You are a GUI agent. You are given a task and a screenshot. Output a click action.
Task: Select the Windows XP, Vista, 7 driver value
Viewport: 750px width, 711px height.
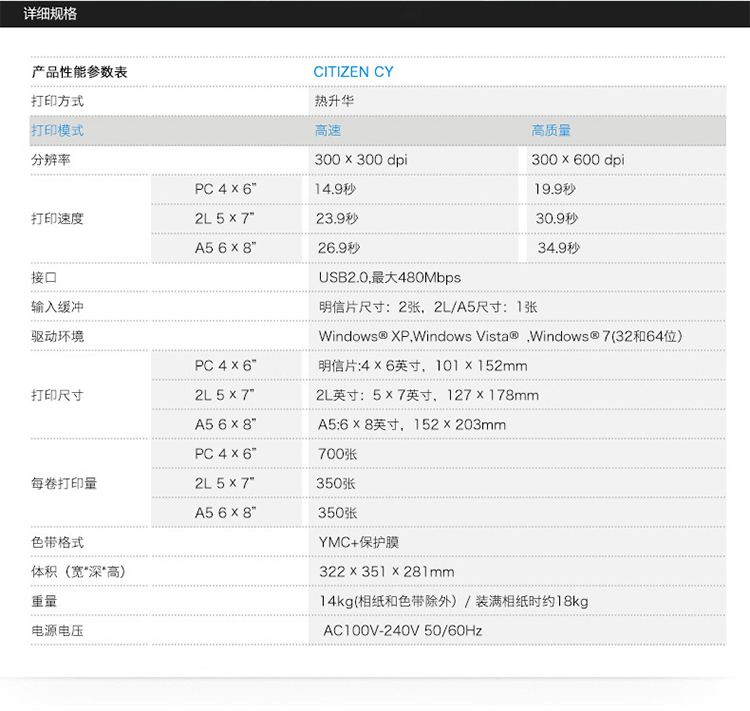pos(500,336)
